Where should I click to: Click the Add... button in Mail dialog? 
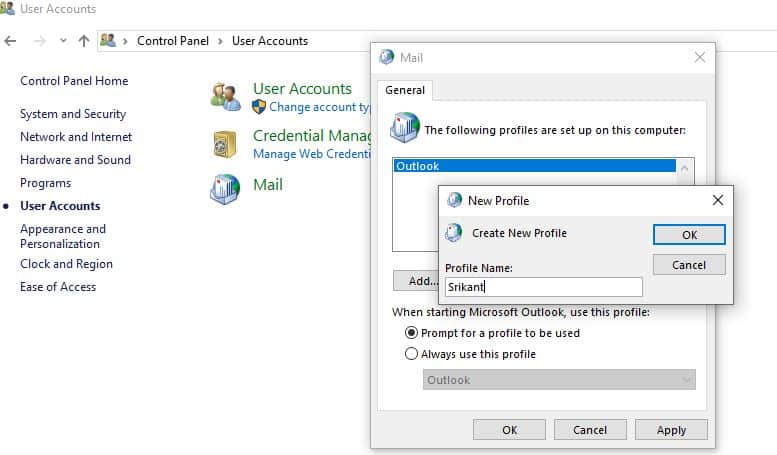coord(416,281)
